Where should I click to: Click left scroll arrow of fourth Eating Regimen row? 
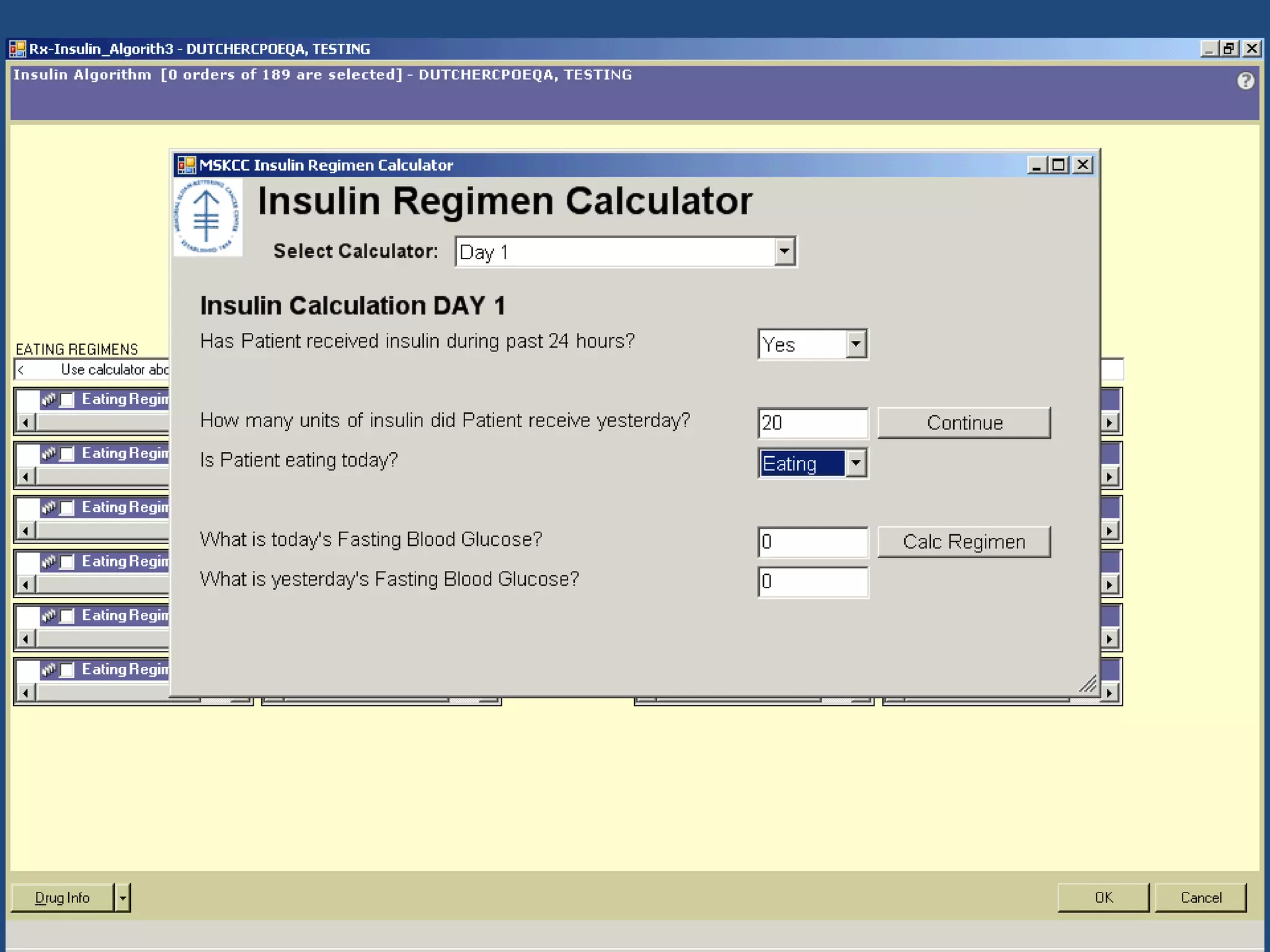25,584
